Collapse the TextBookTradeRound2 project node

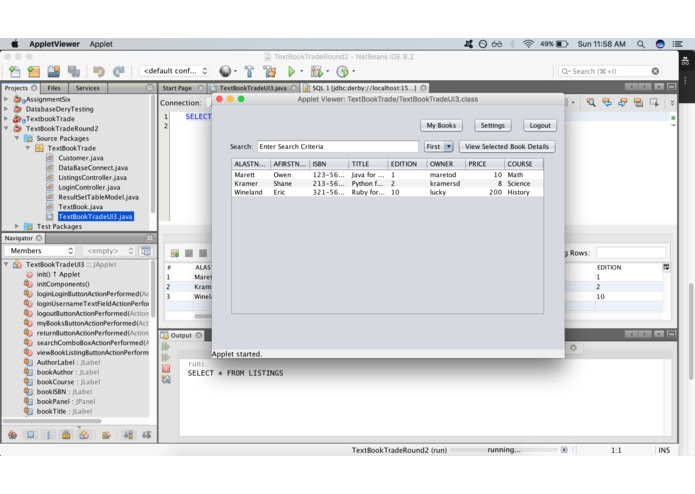6,128
